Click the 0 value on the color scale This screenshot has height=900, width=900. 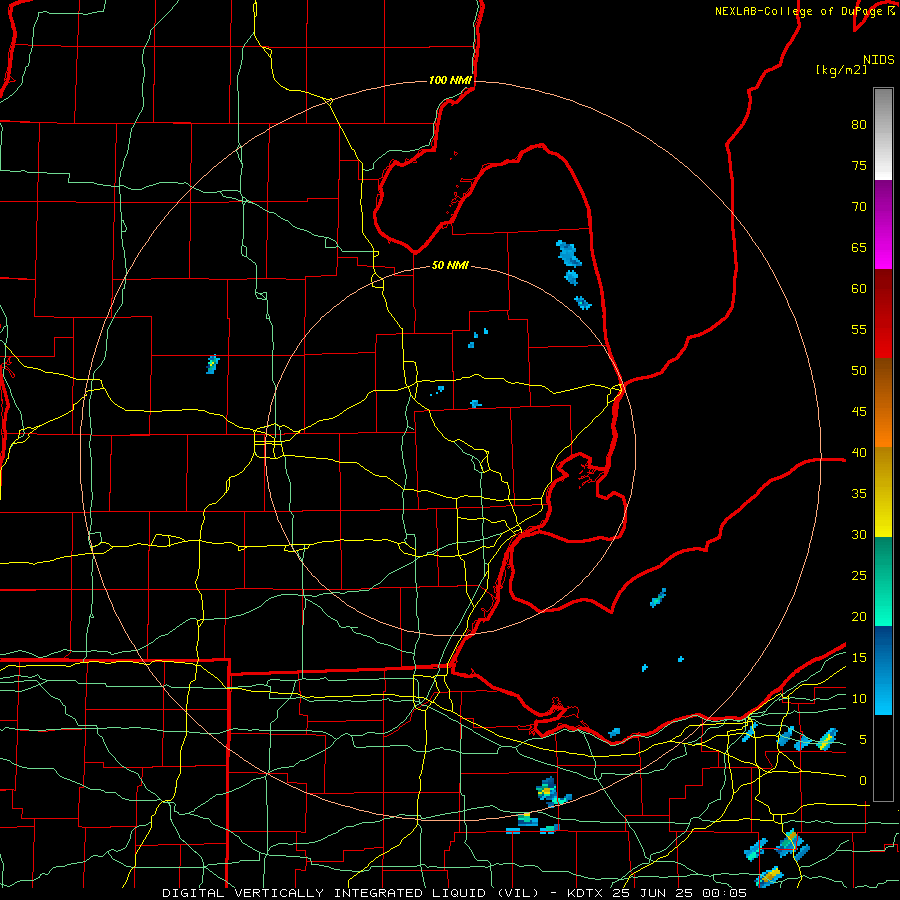[x=863, y=781]
